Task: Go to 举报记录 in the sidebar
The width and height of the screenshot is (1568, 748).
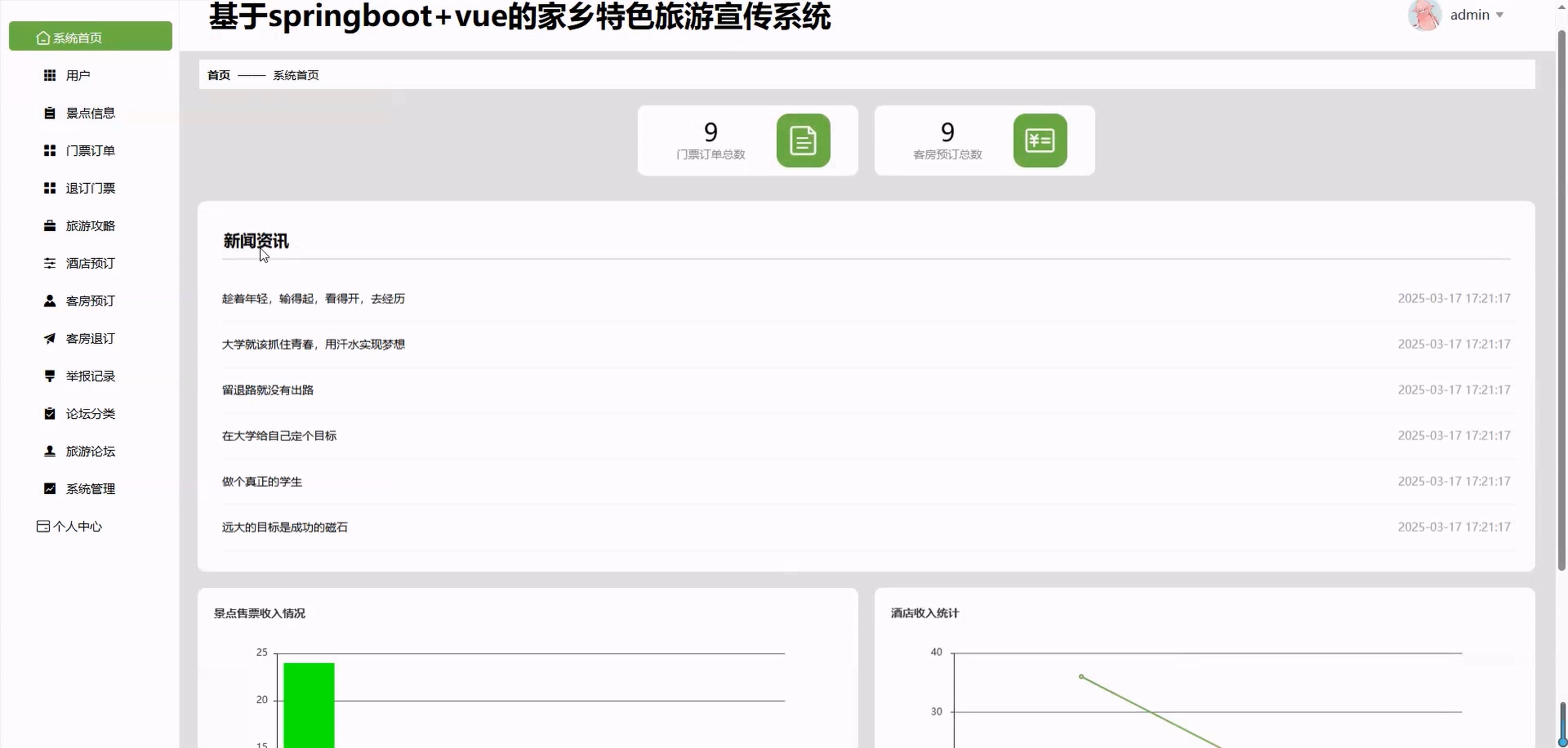Action: [90, 376]
